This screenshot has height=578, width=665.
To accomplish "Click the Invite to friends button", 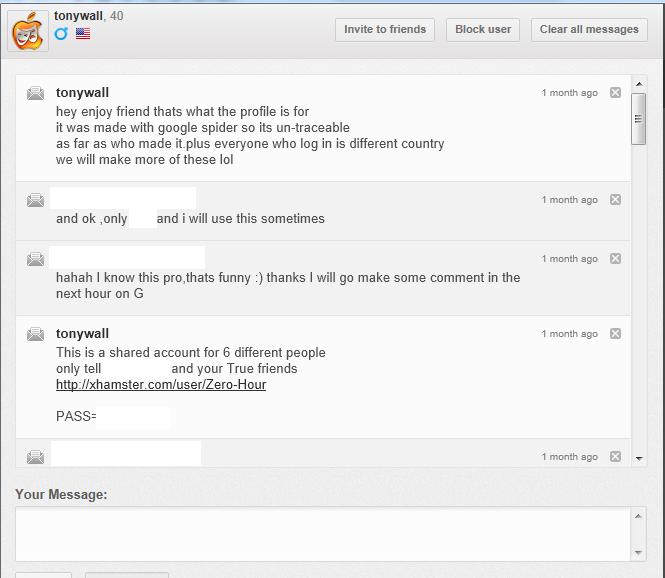I will click(x=385, y=29).
